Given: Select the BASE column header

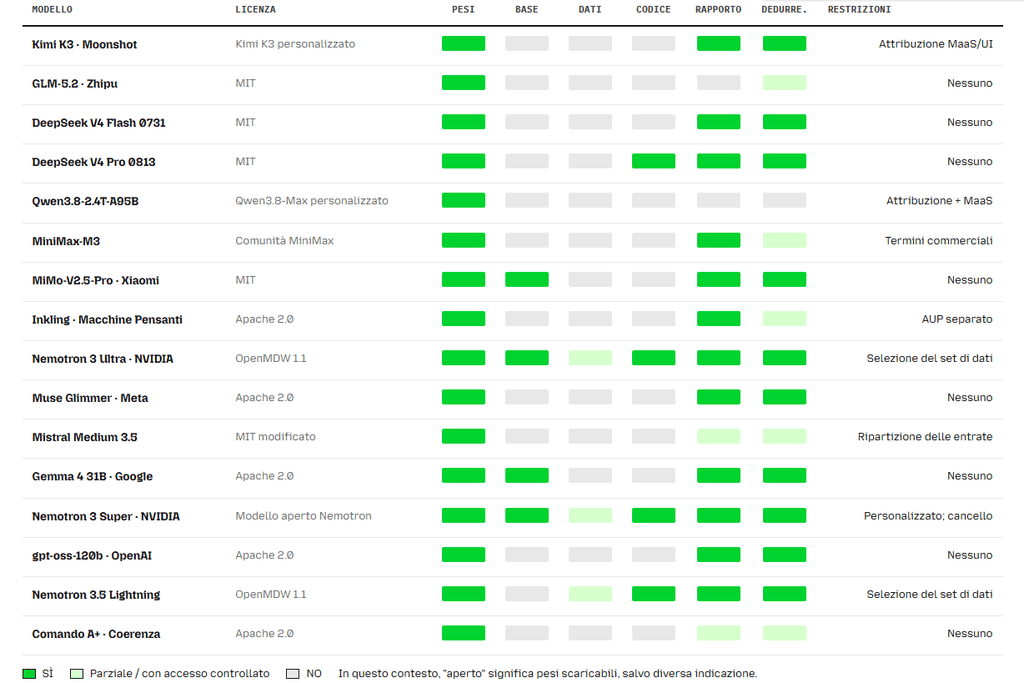Looking at the screenshot, I should 526,10.
